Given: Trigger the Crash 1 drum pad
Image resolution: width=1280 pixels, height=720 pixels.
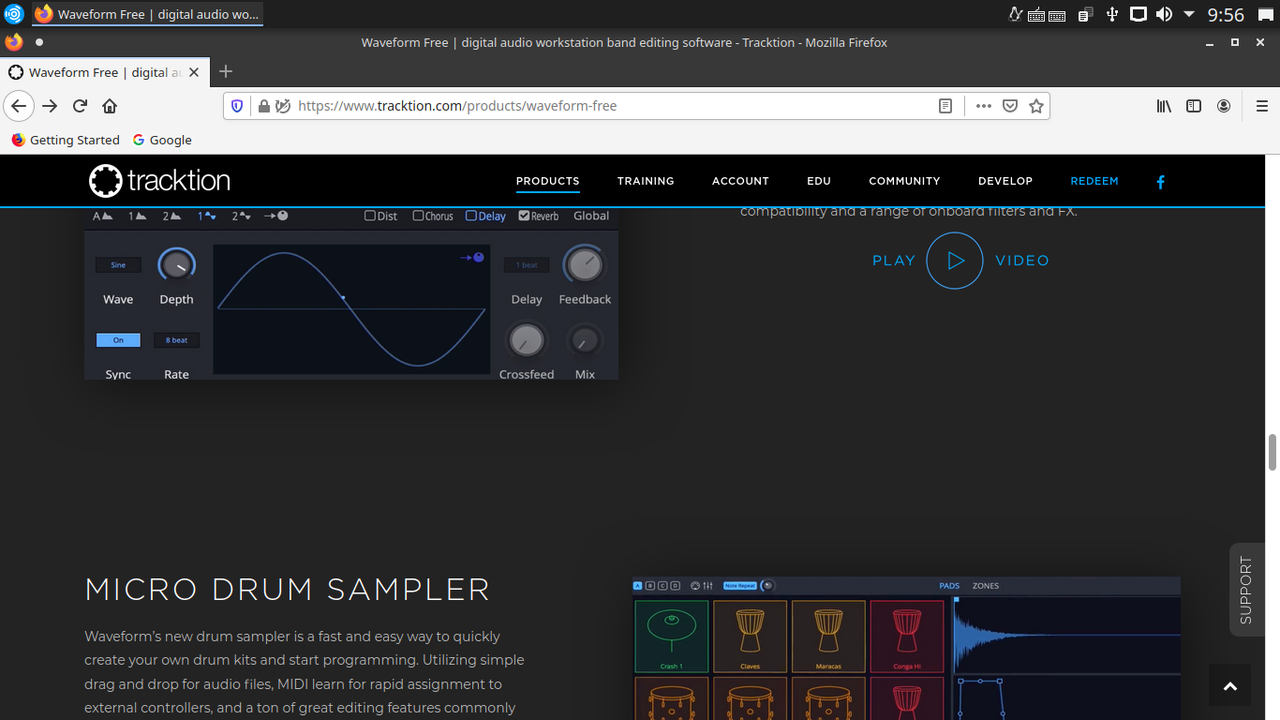Looking at the screenshot, I should coord(671,636).
